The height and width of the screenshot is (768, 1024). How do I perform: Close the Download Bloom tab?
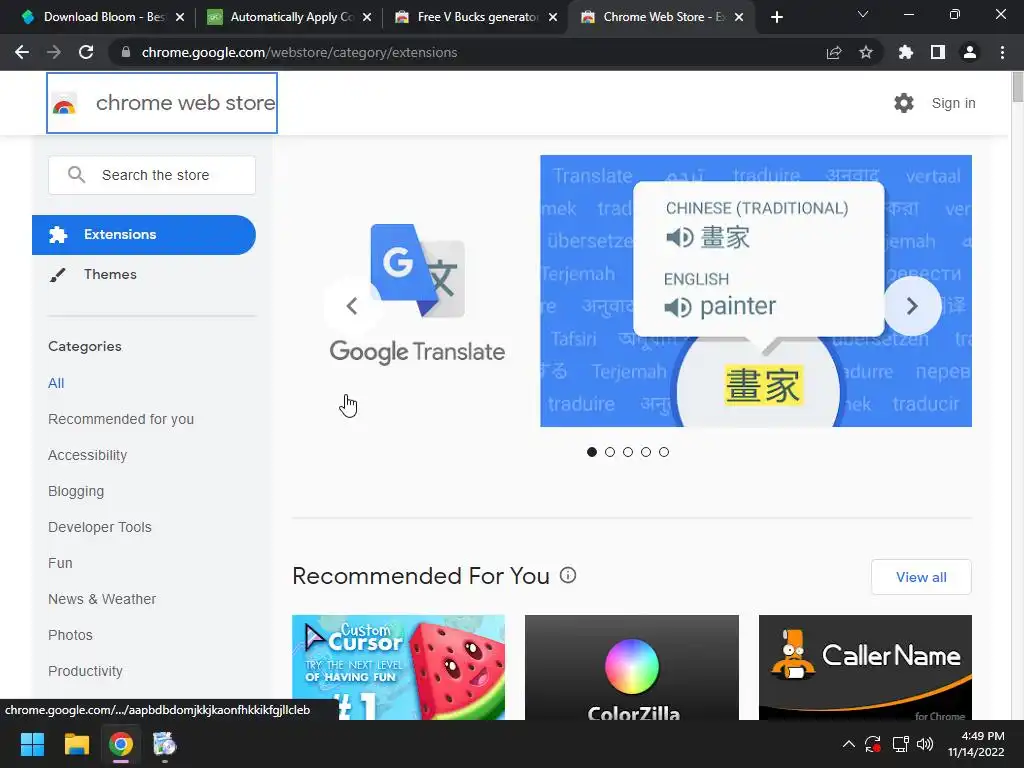click(180, 17)
